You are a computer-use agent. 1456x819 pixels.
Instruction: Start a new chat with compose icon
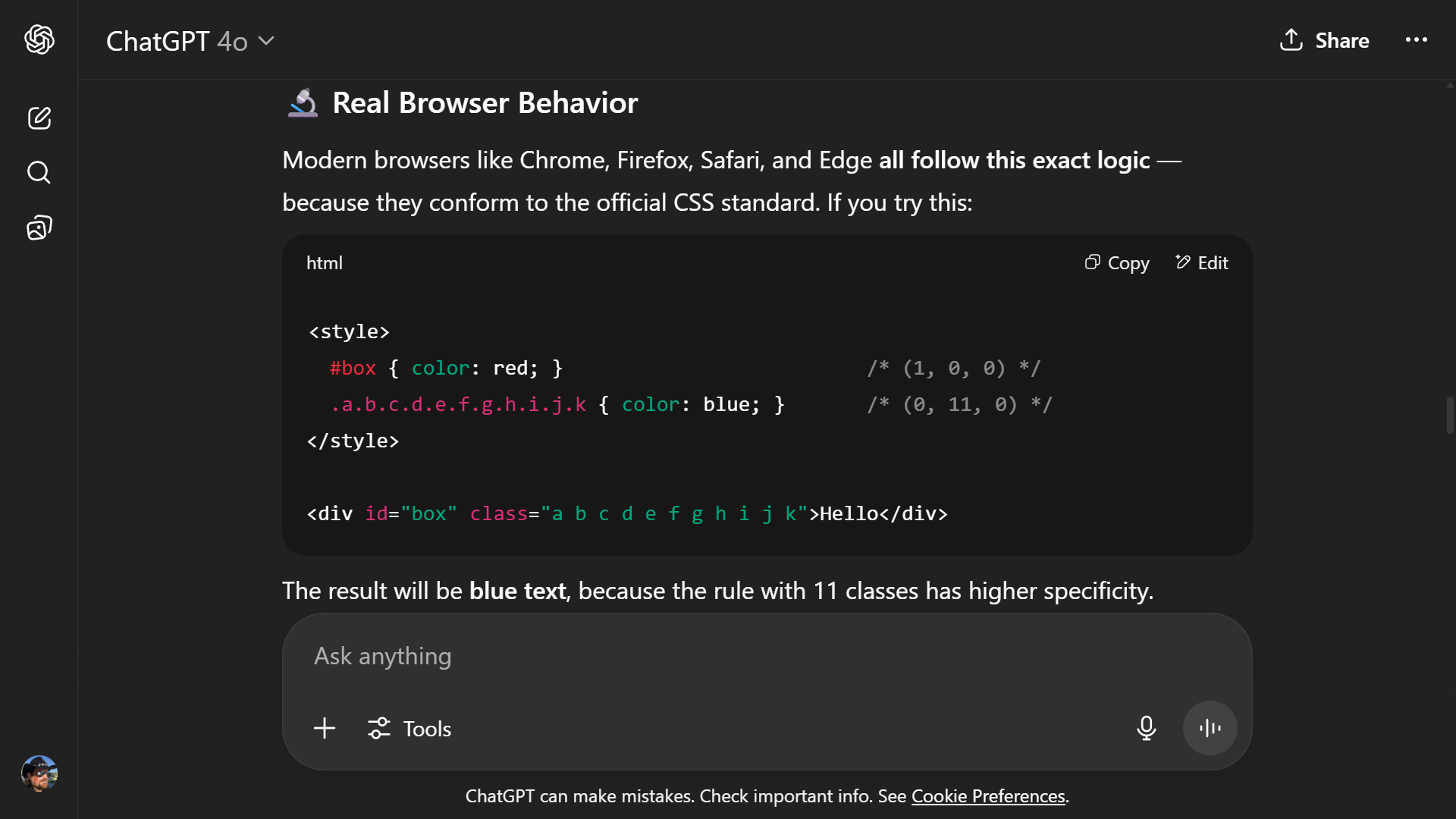(x=39, y=118)
